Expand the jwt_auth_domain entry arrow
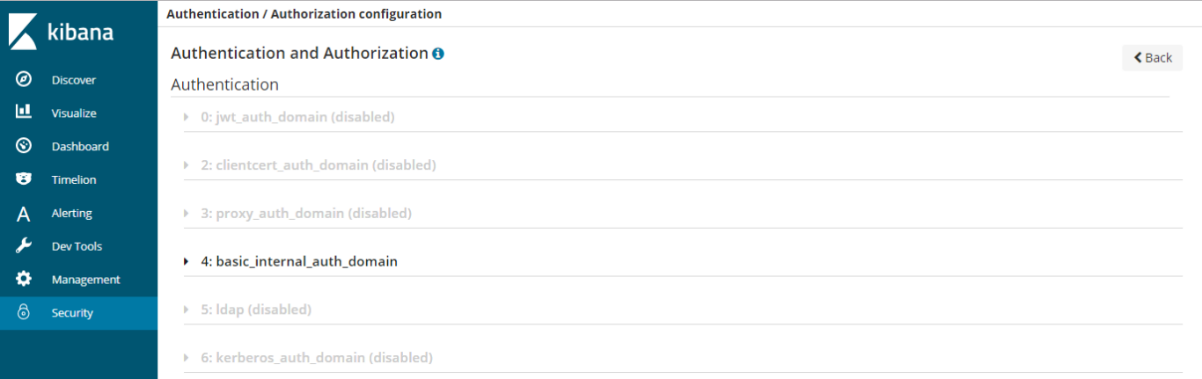The height and width of the screenshot is (379, 1202). [x=186, y=117]
